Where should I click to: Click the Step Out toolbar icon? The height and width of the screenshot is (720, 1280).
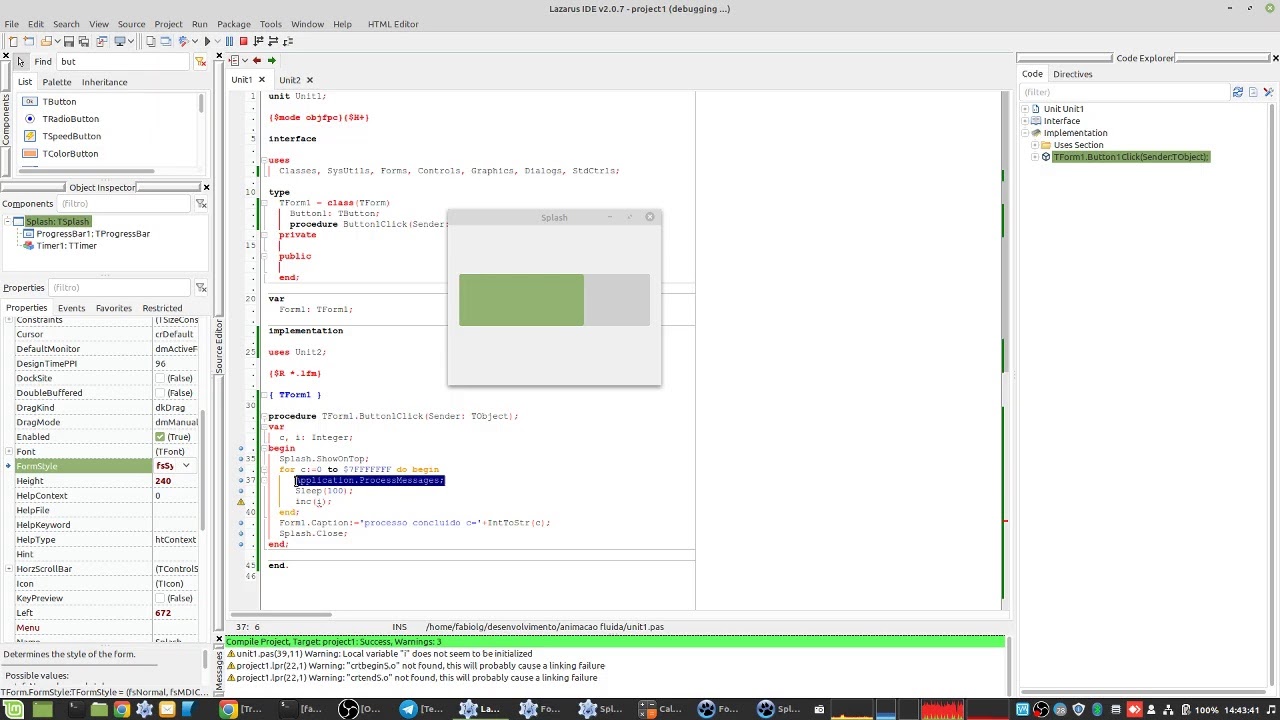coord(288,41)
